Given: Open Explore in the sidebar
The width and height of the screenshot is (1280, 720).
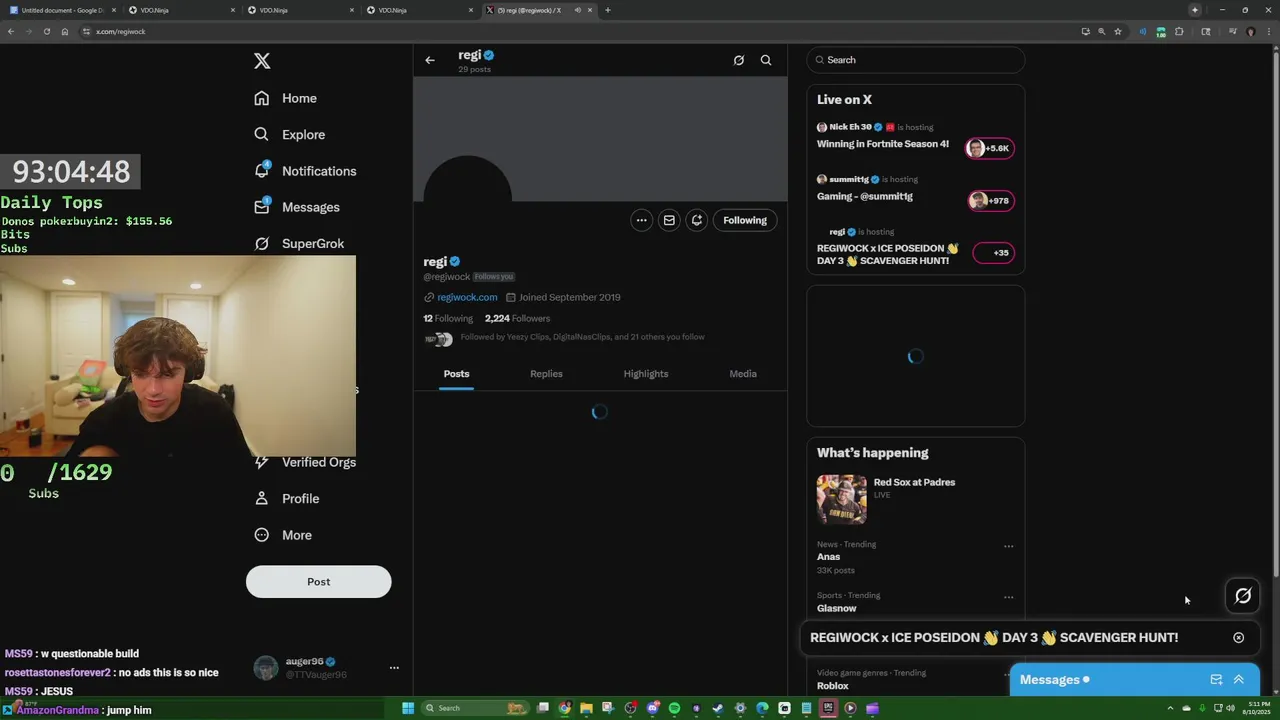Looking at the screenshot, I should coord(290,135).
